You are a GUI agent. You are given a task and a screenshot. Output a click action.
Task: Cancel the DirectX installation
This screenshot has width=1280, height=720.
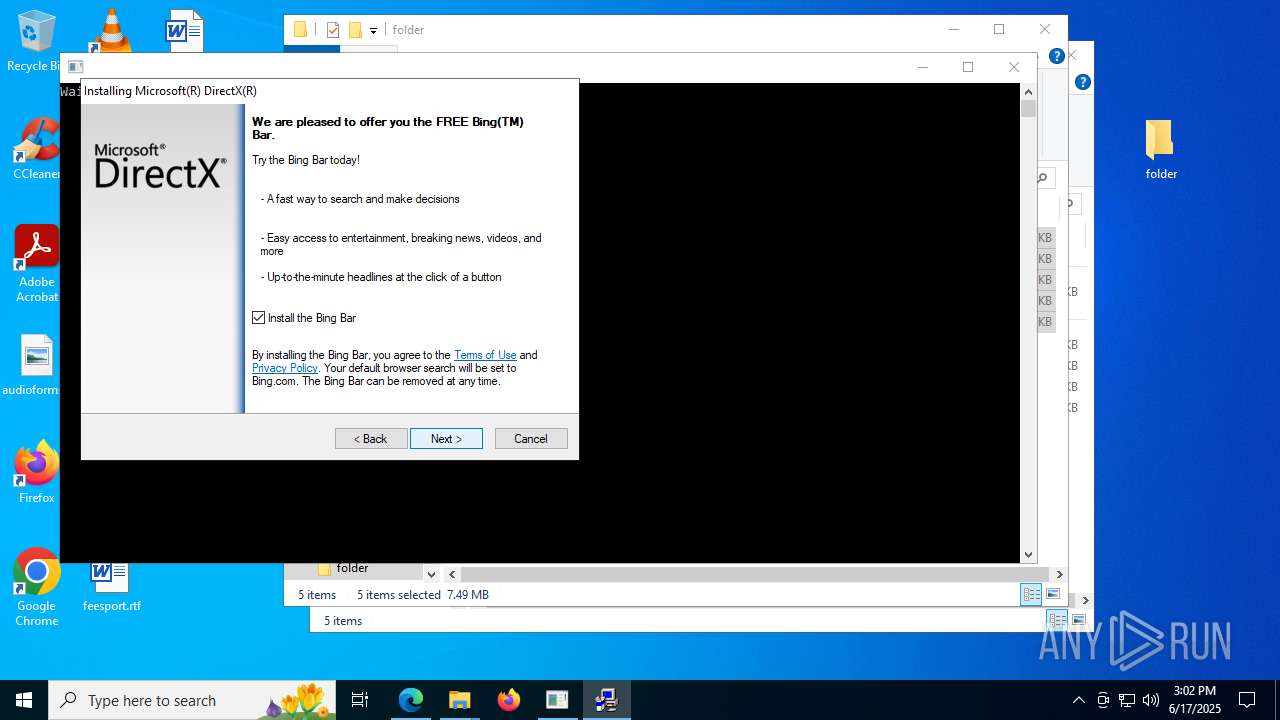[x=531, y=439]
